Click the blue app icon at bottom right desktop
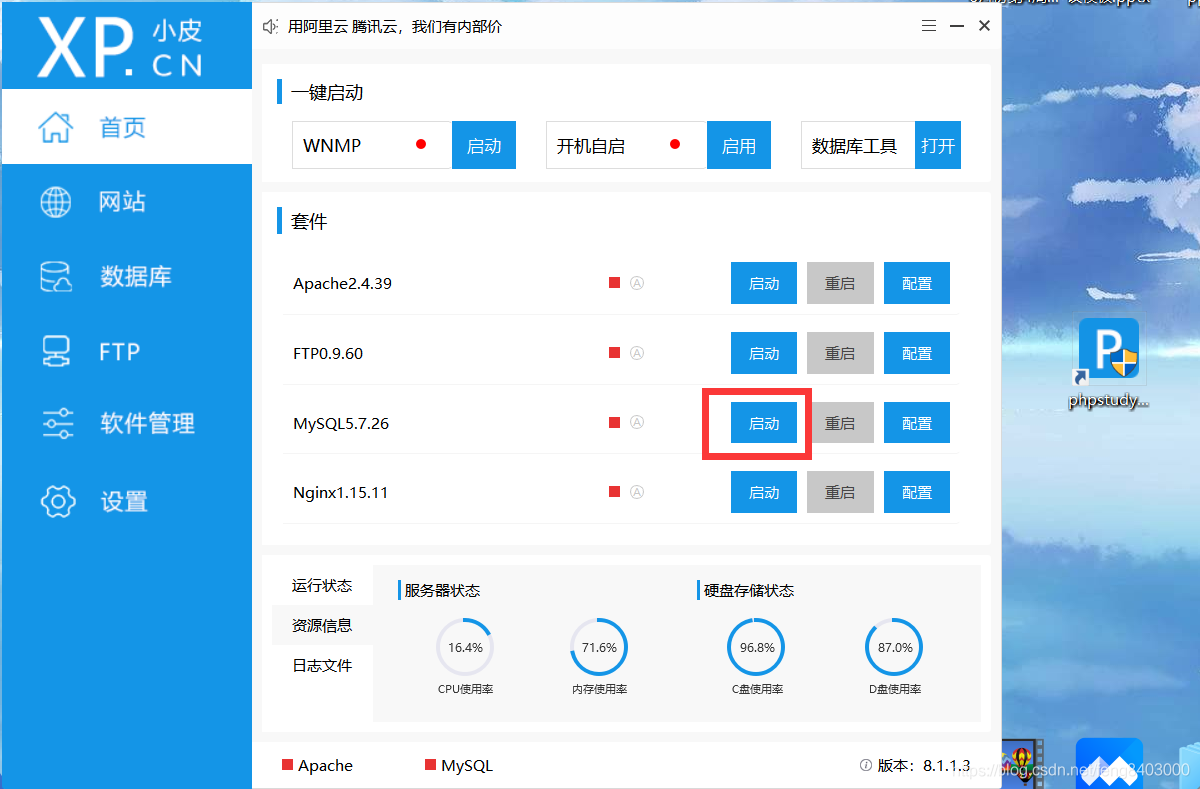Viewport: 1200px width, 789px height. (x=1109, y=764)
